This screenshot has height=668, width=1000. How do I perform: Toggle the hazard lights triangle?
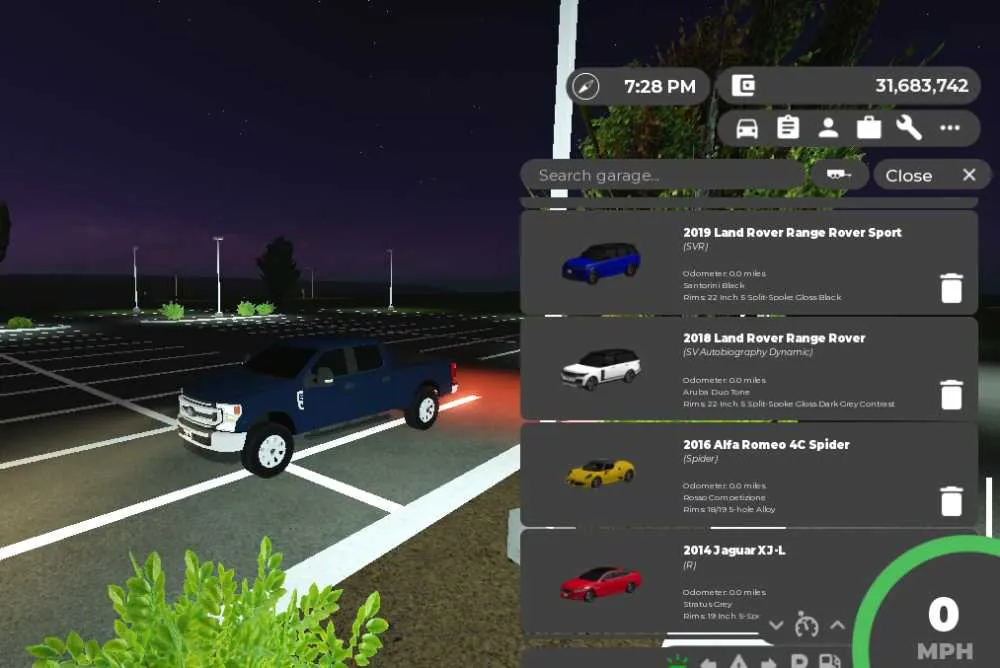(x=738, y=662)
